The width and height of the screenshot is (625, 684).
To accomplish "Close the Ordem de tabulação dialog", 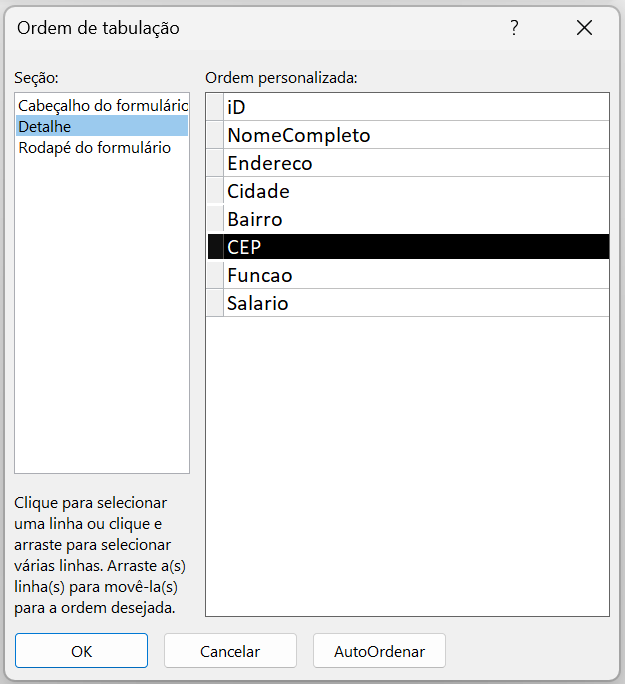I will tap(584, 28).
